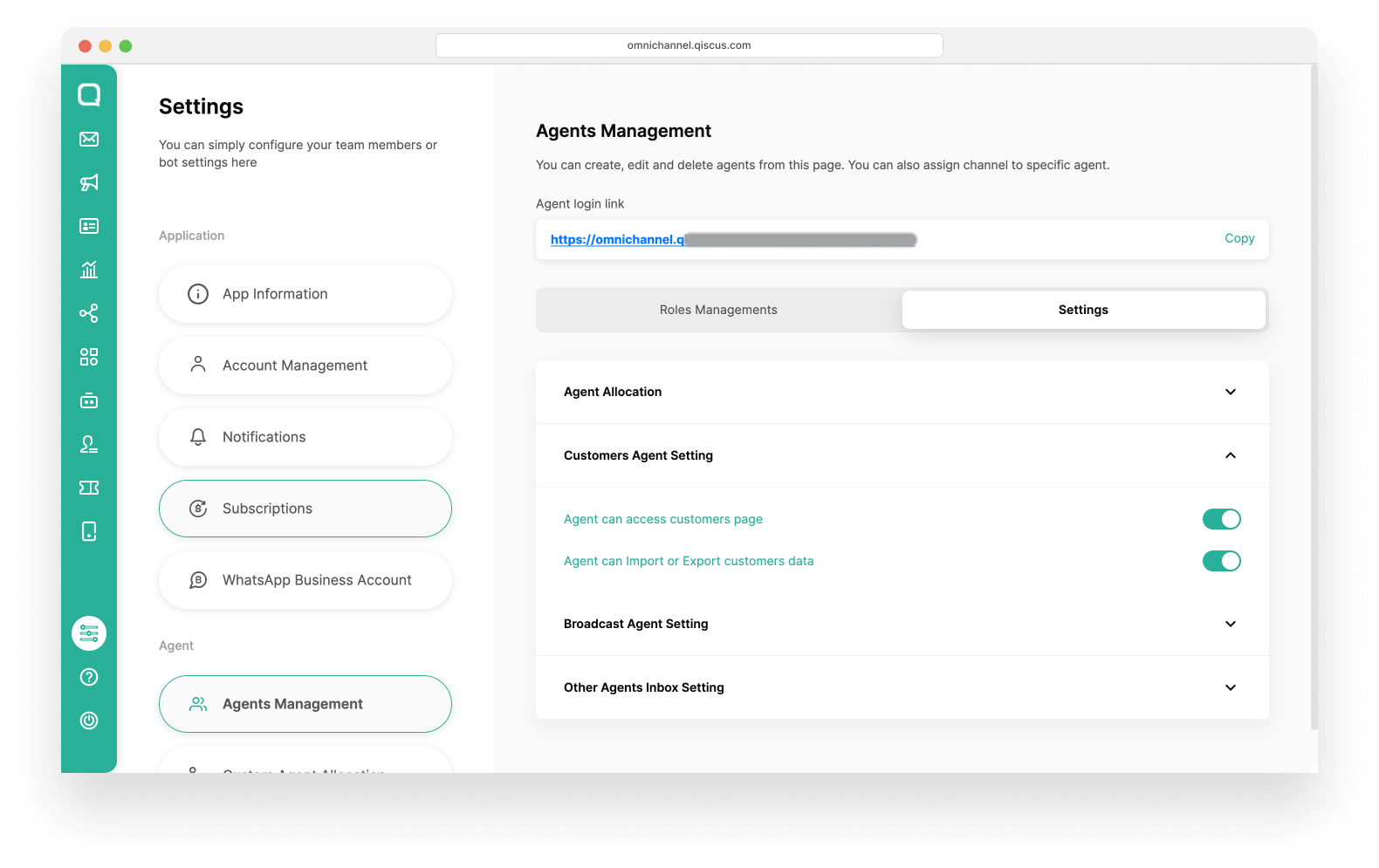Expand the Agent Allocation section chevron
Screen dimensions: 1379x868
[x=1231, y=392]
